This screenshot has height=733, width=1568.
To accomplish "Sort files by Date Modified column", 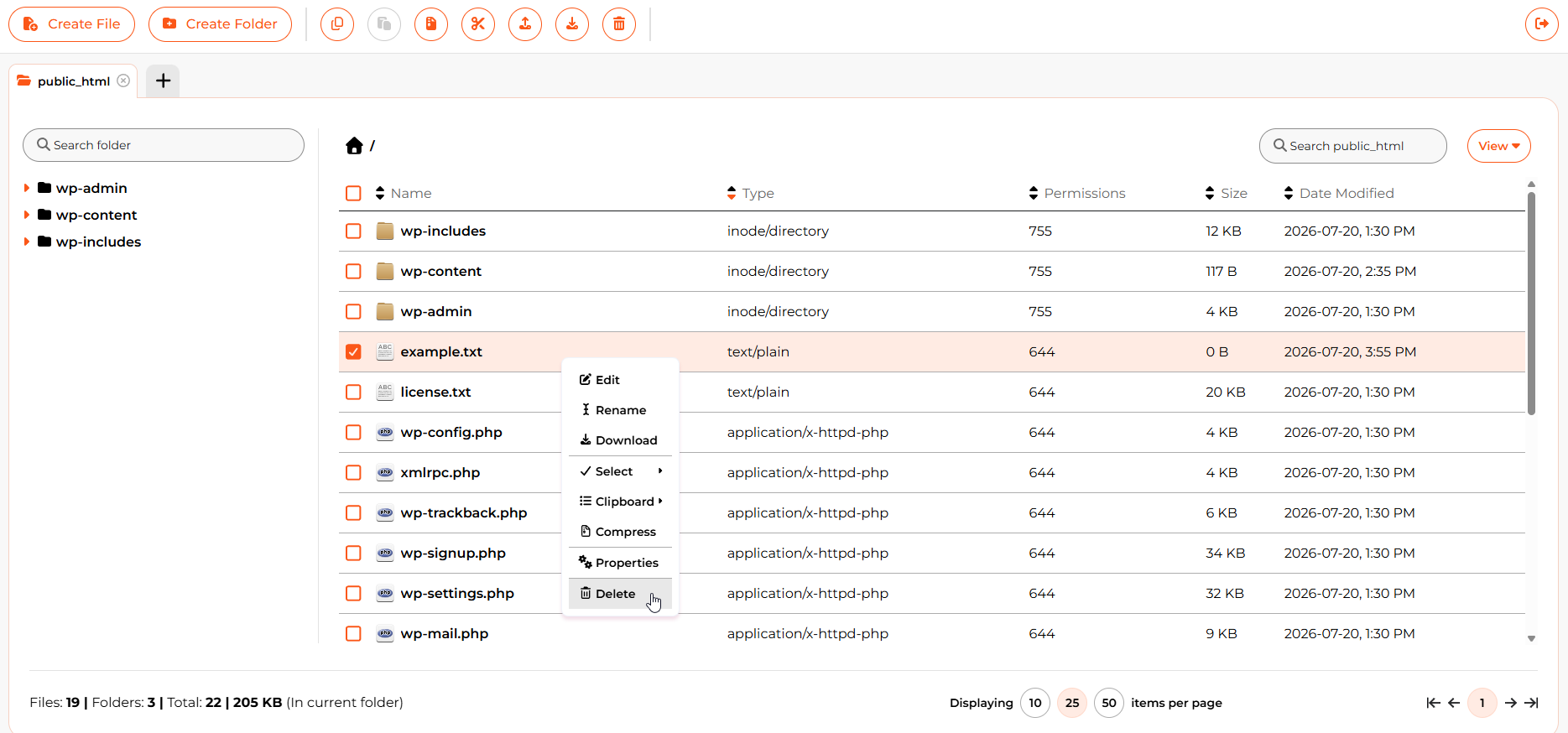I will [1339, 193].
